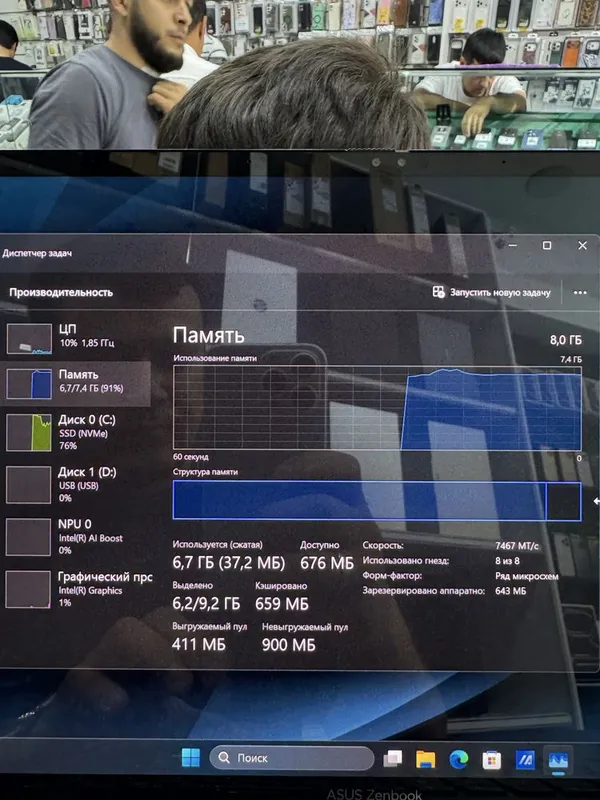Open the three-dot more options menu

(580, 292)
